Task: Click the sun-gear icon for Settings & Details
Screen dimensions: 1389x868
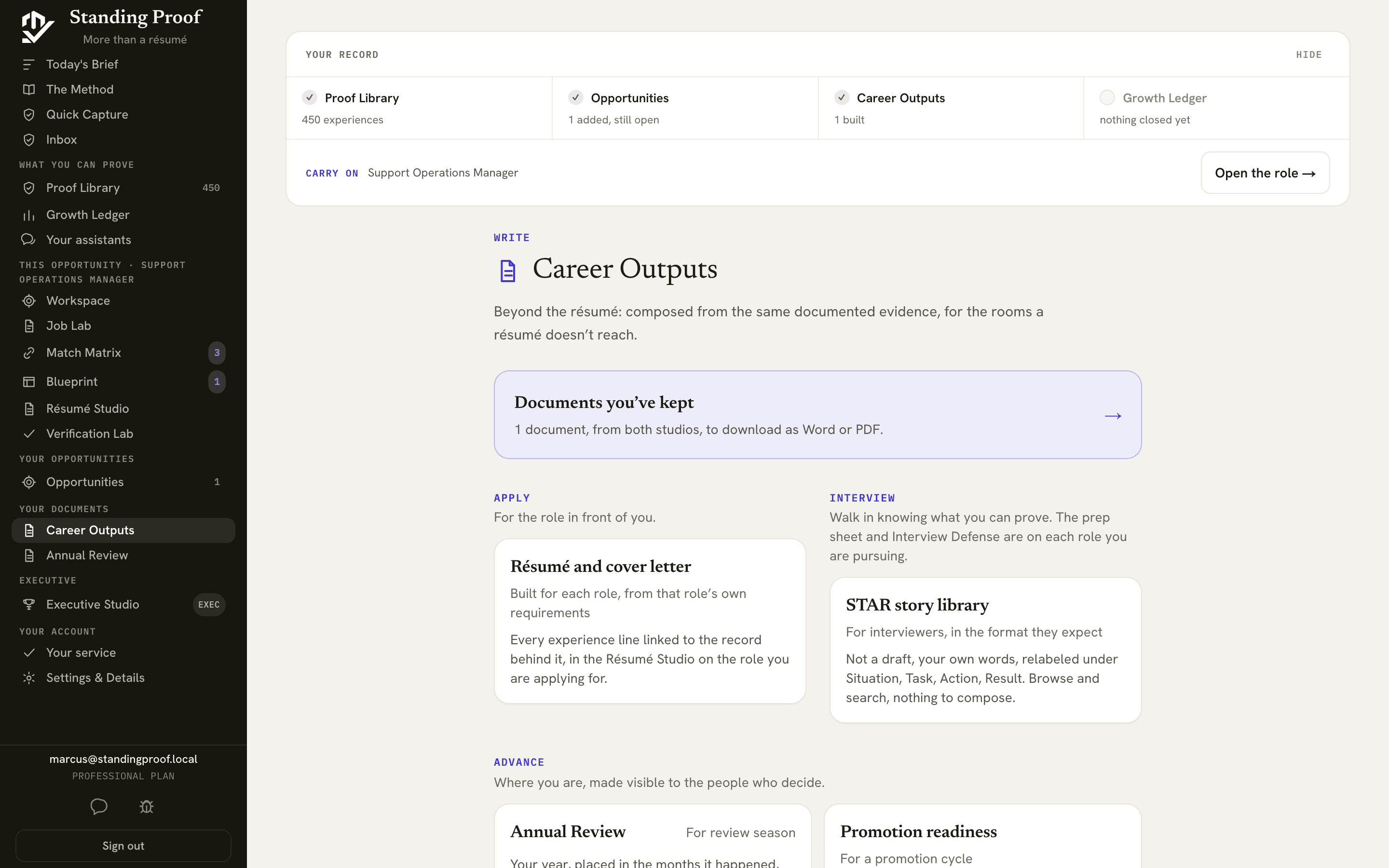Action: (x=29, y=678)
